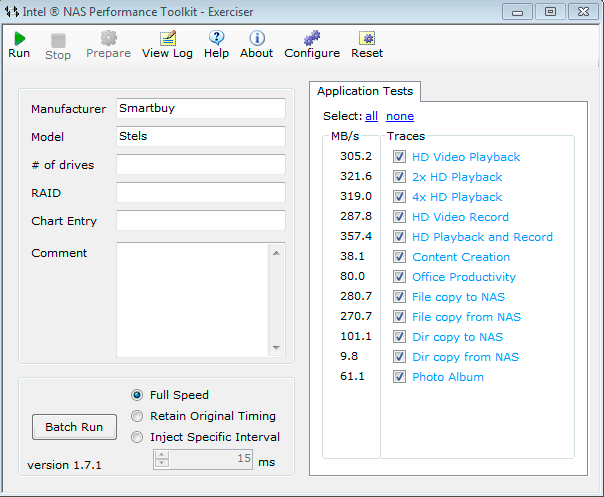This screenshot has width=604, height=497.
Task: Toggle the 2x HD Playback checkbox
Action: click(399, 177)
